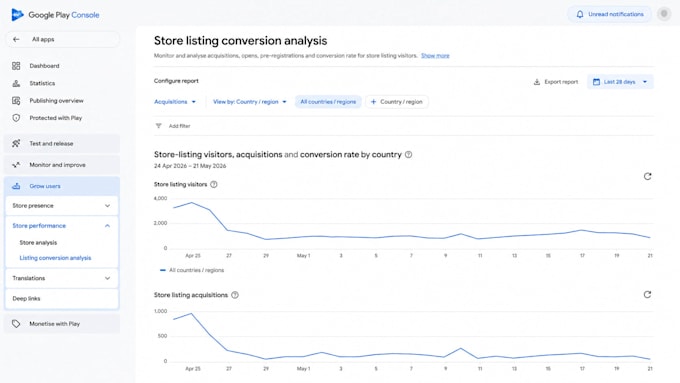Viewport: 680px width, 383px height.
Task: Click the Show more link
Action: tap(435, 56)
